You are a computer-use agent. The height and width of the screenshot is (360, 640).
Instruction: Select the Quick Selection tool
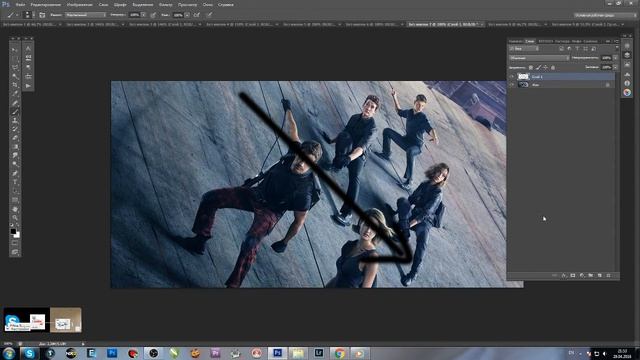click(15, 76)
